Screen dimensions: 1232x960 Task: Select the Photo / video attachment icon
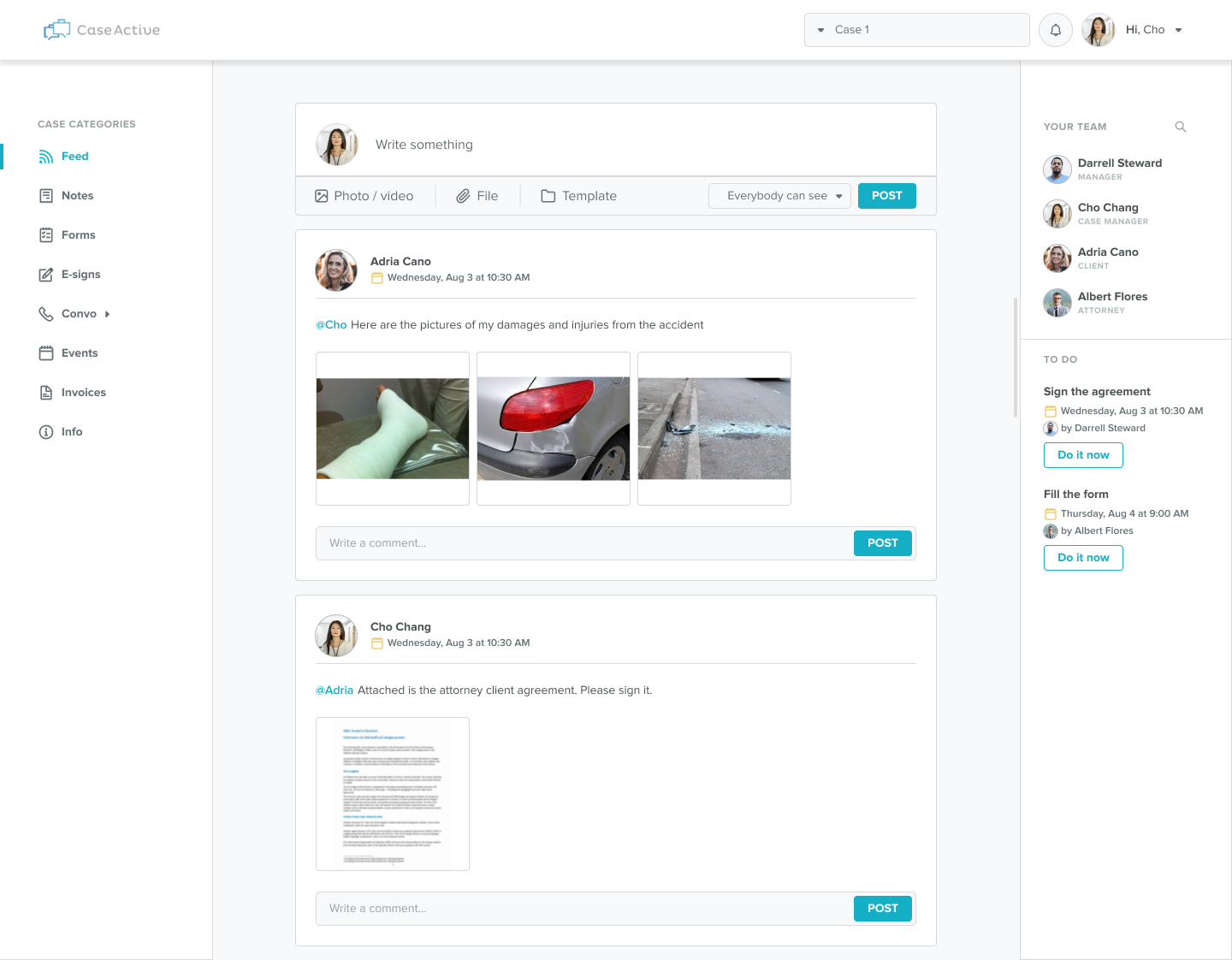pos(322,196)
